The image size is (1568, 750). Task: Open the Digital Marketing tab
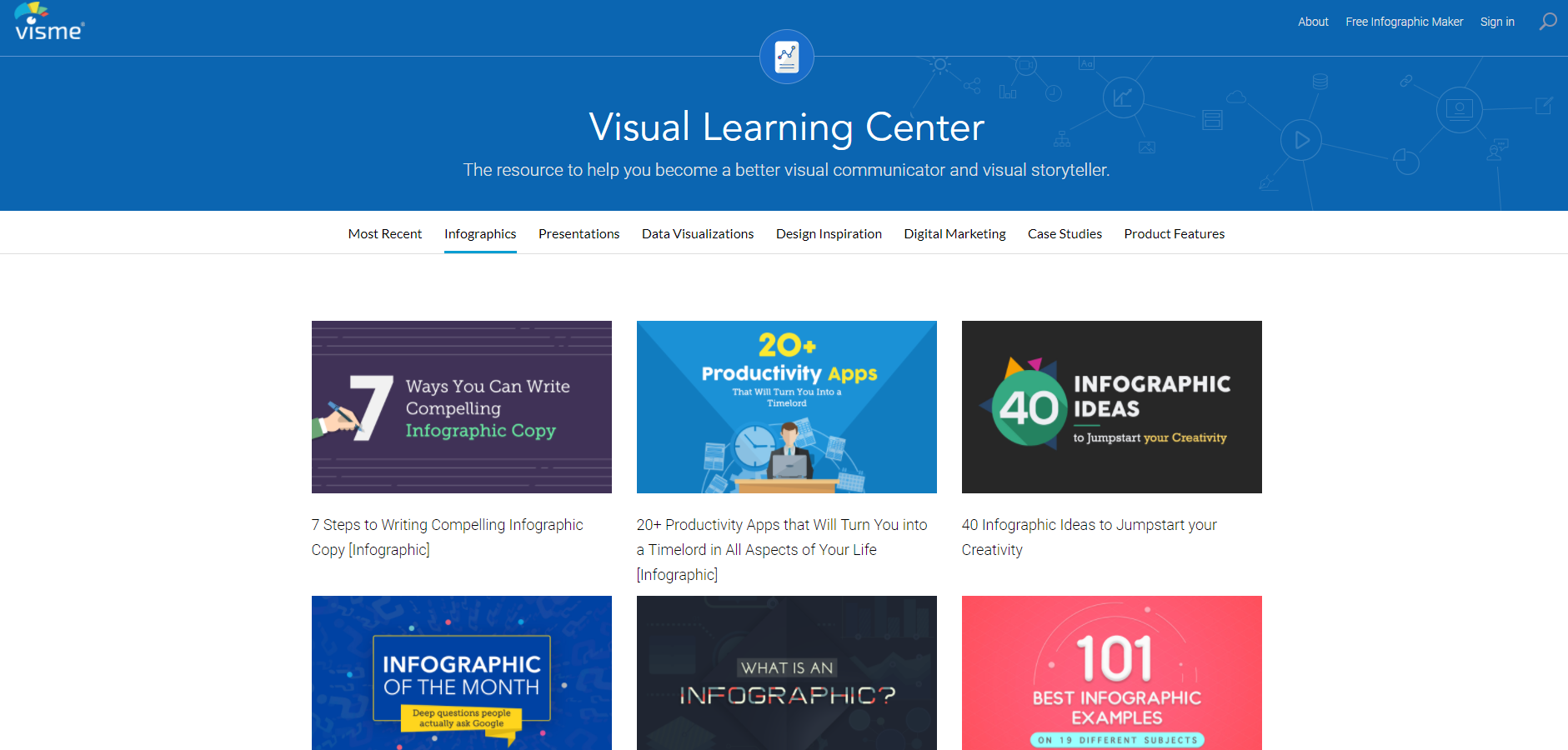954,233
